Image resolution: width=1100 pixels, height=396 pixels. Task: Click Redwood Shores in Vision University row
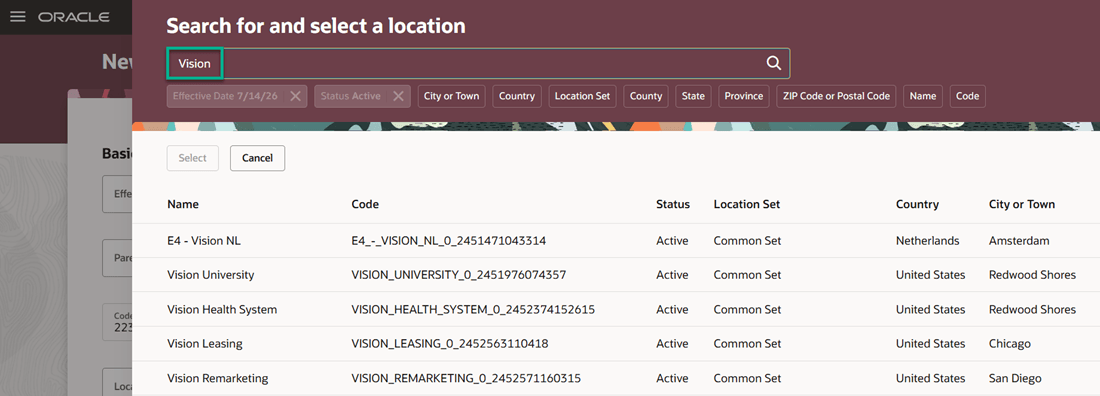point(1032,275)
